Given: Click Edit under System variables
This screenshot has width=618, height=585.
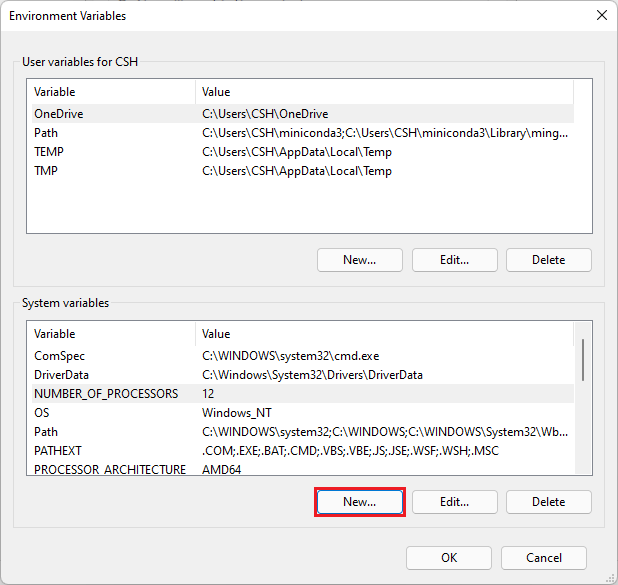Looking at the screenshot, I should point(454,502).
